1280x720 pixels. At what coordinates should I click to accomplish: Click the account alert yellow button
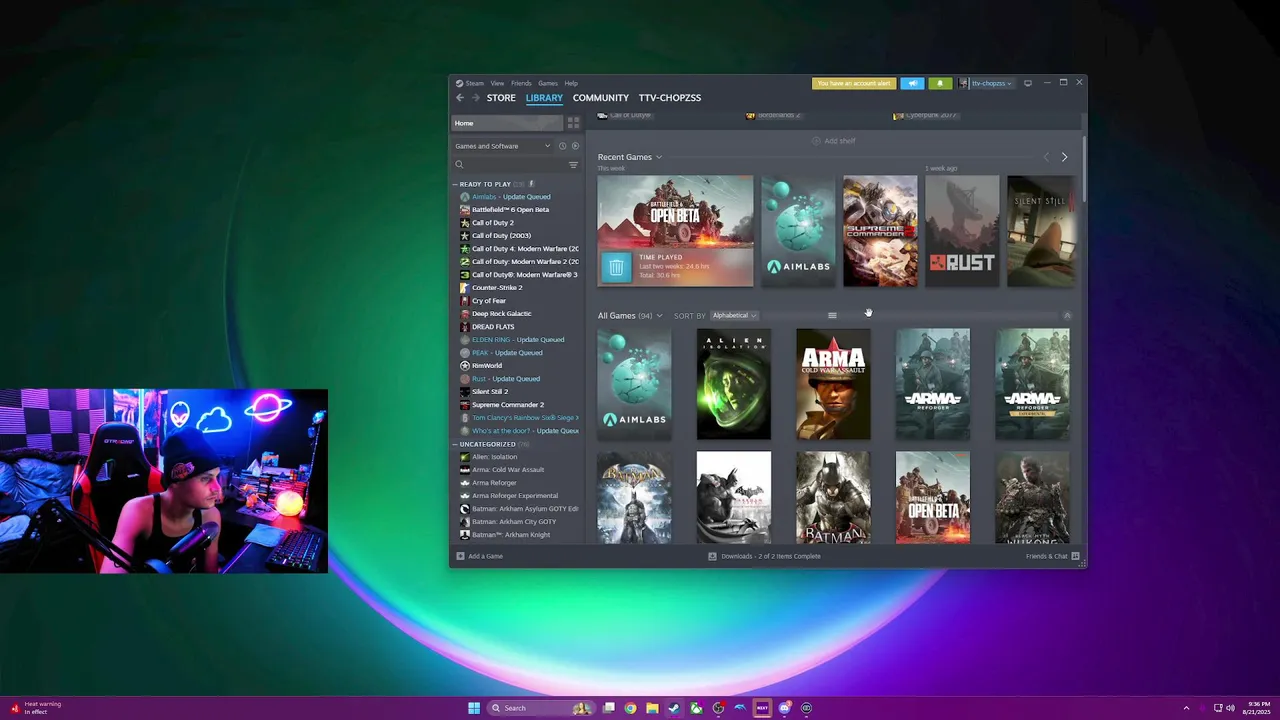[x=854, y=83]
